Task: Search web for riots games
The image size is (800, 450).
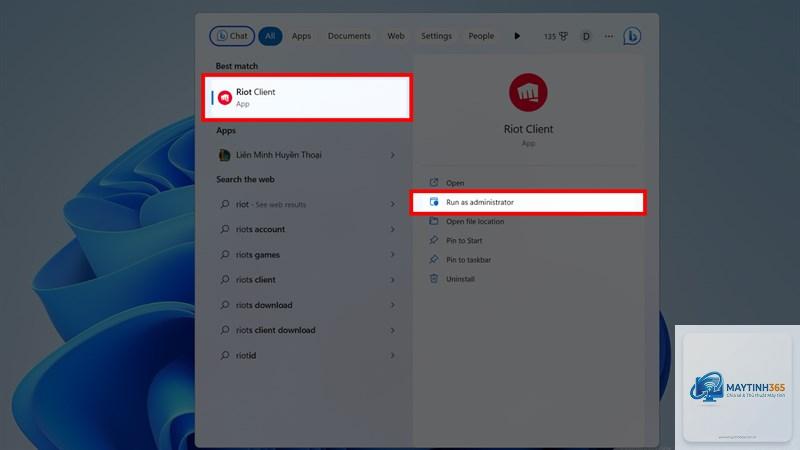Action: [307, 254]
